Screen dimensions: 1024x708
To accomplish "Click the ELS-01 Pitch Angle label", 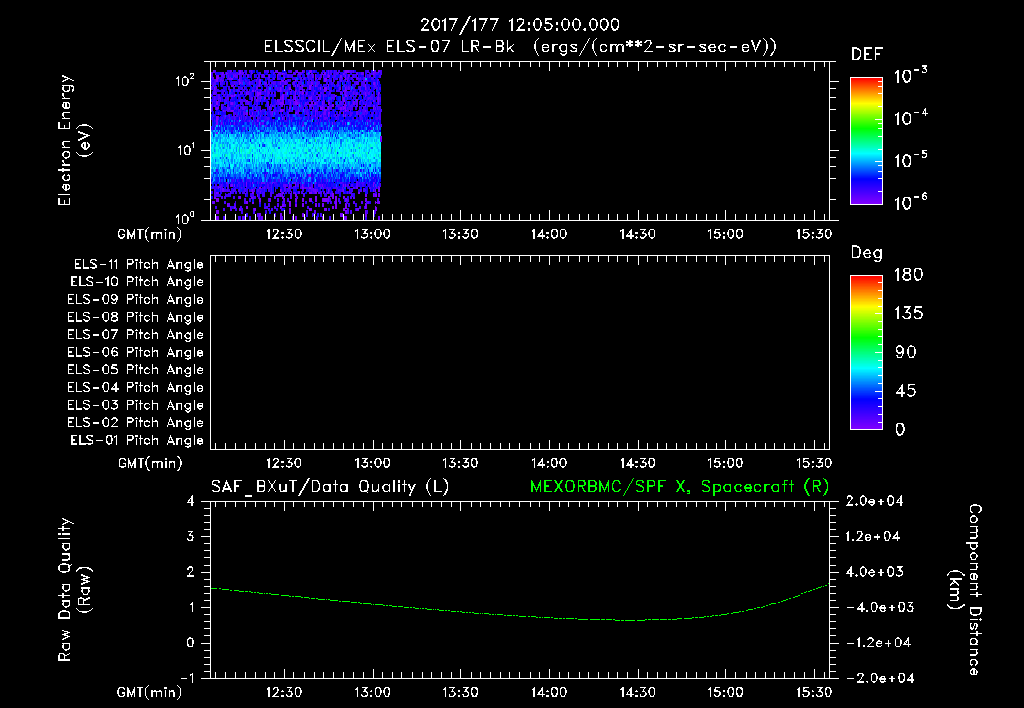I will point(137,440).
